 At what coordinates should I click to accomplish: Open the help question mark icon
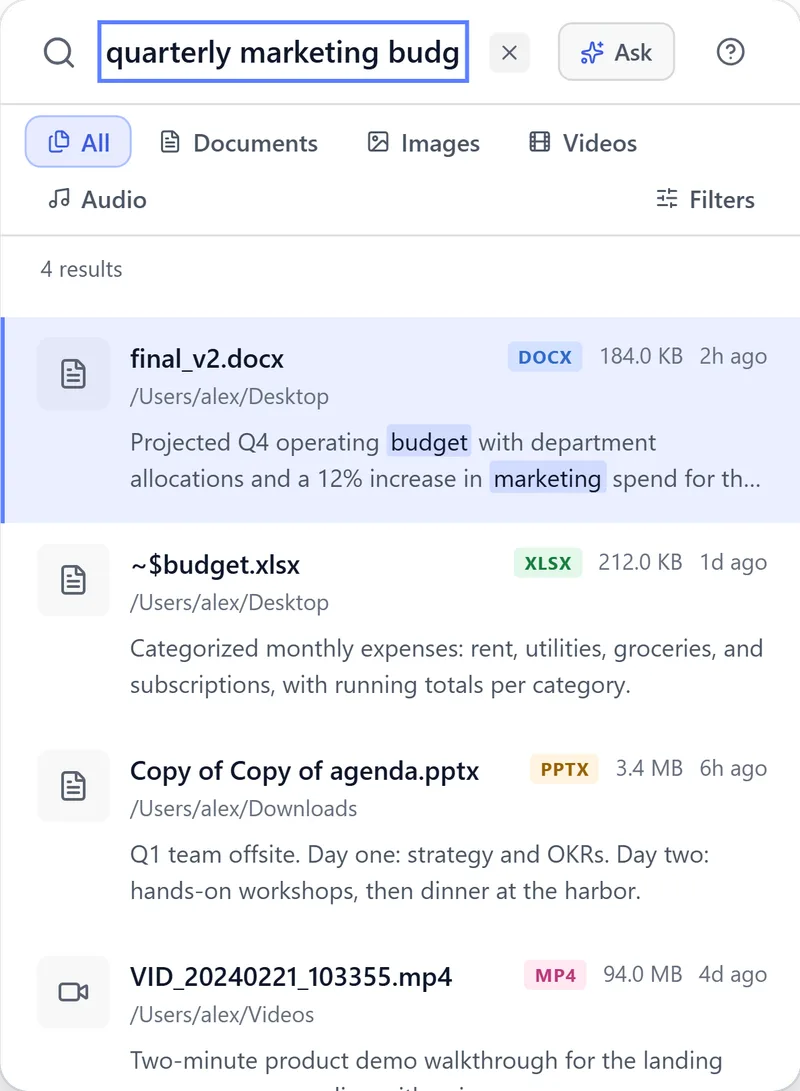tap(730, 52)
